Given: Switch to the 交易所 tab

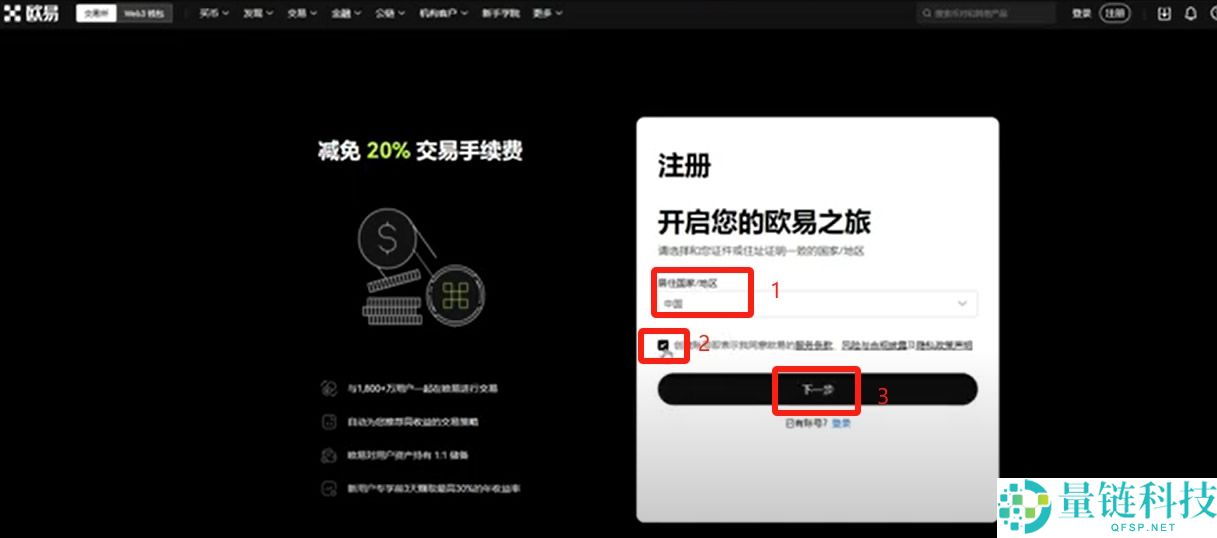Looking at the screenshot, I should click(96, 14).
